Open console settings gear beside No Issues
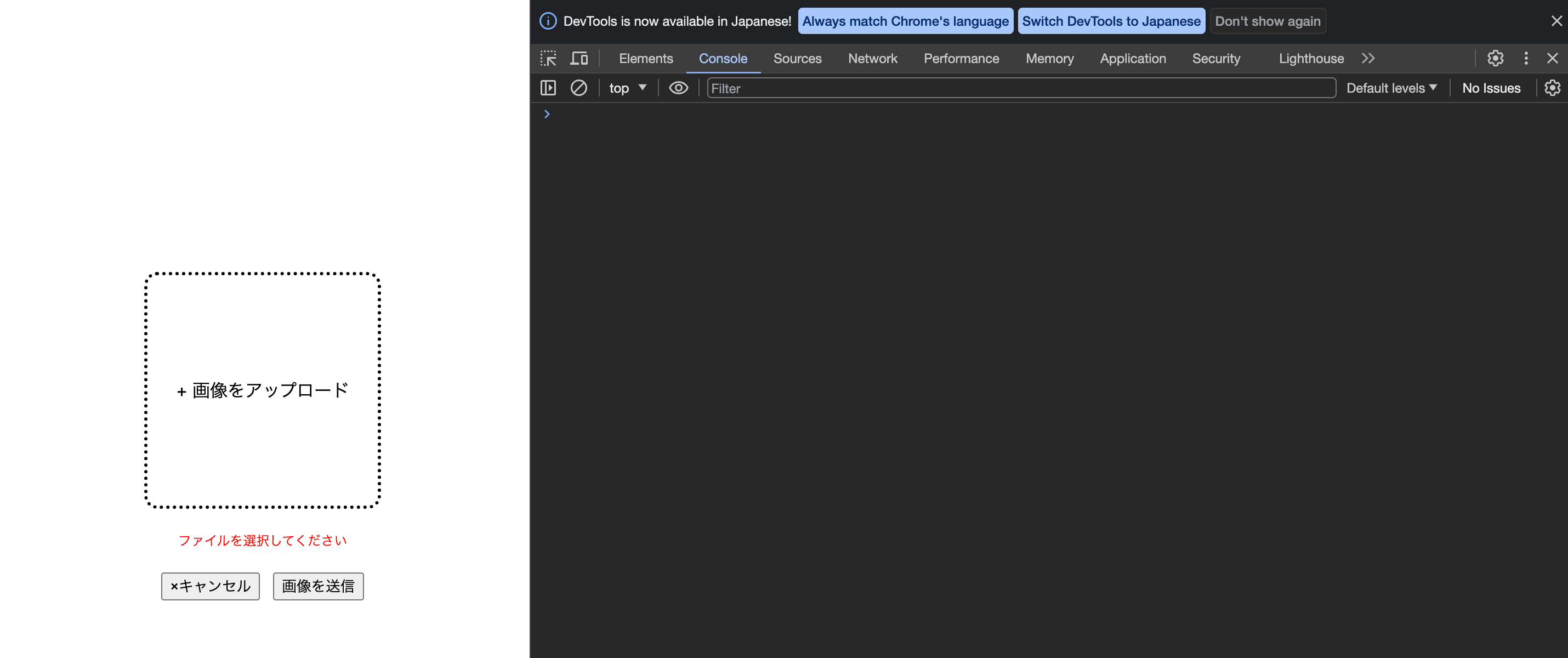 tap(1552, 88)
